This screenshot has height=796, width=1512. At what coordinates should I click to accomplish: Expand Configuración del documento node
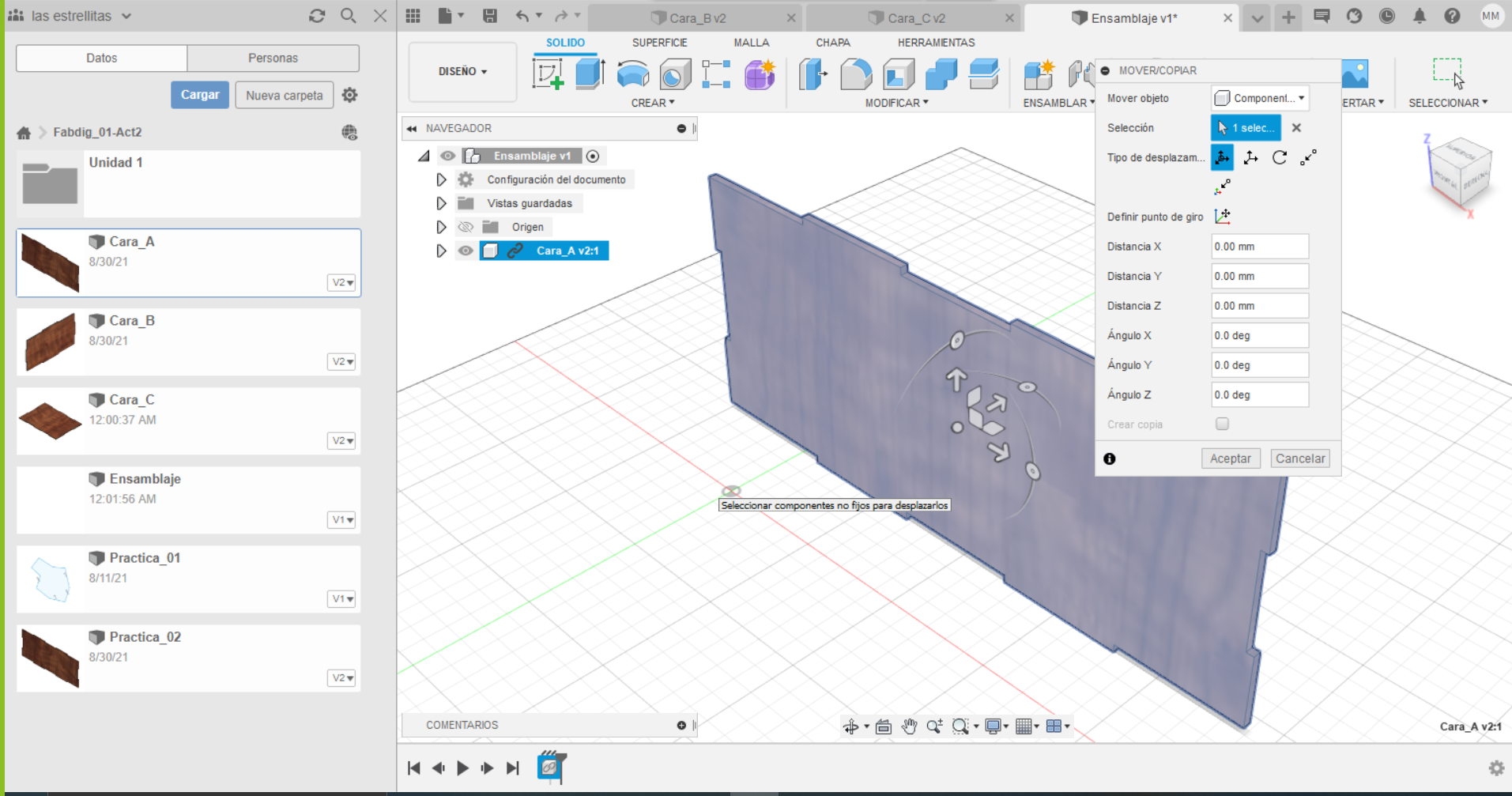[x=441, y=179]
